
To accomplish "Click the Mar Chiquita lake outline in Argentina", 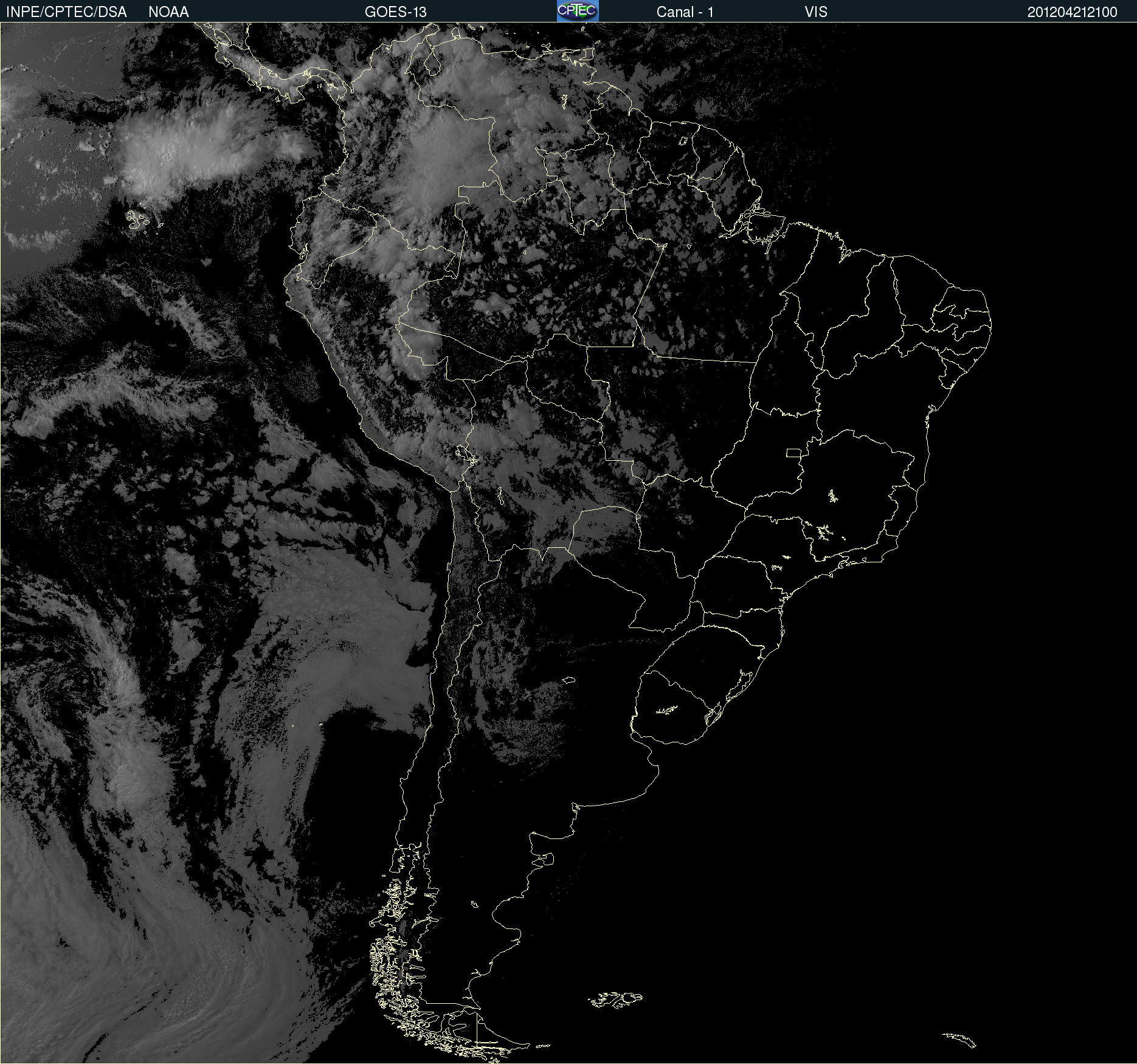I will [x=569, y=680].
